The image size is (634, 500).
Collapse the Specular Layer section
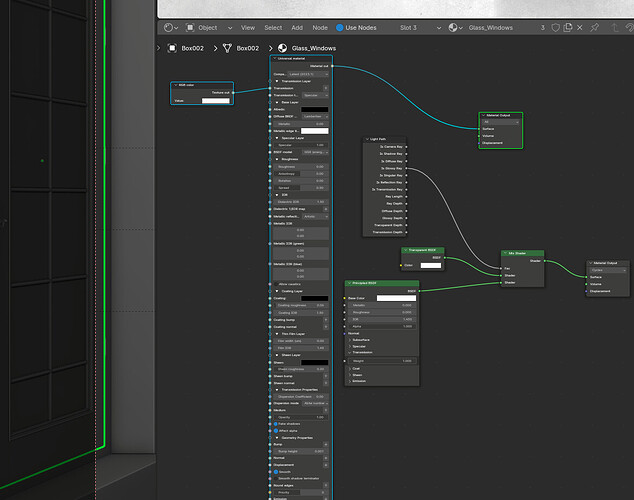click(x=277, y=138)
